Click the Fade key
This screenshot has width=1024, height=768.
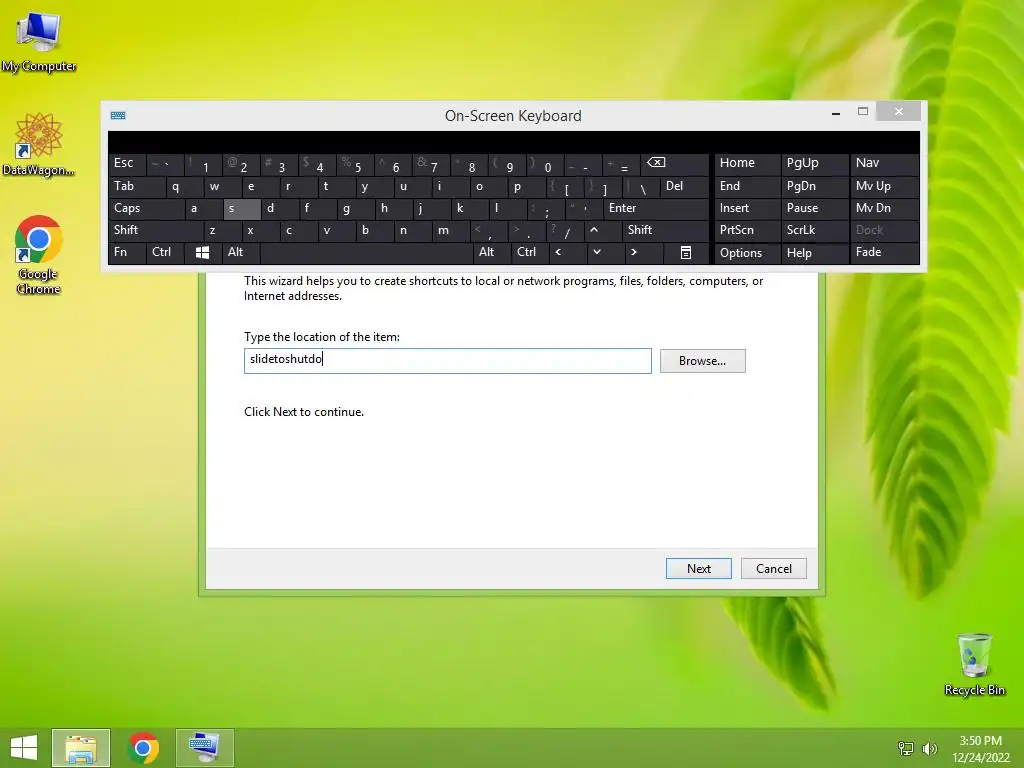coord(884,253)
